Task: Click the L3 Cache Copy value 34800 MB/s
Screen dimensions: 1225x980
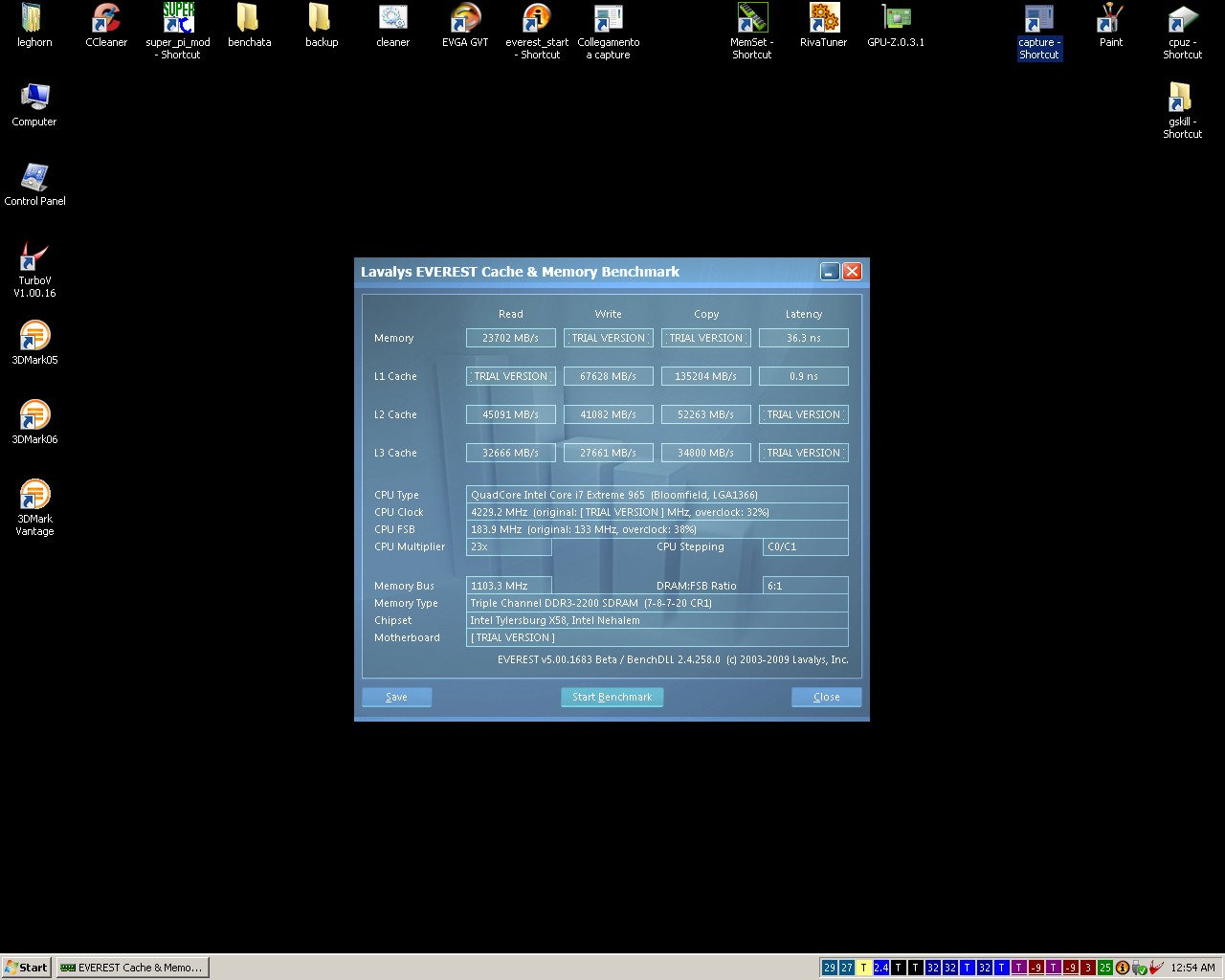Action: click(x=705, y=453)
